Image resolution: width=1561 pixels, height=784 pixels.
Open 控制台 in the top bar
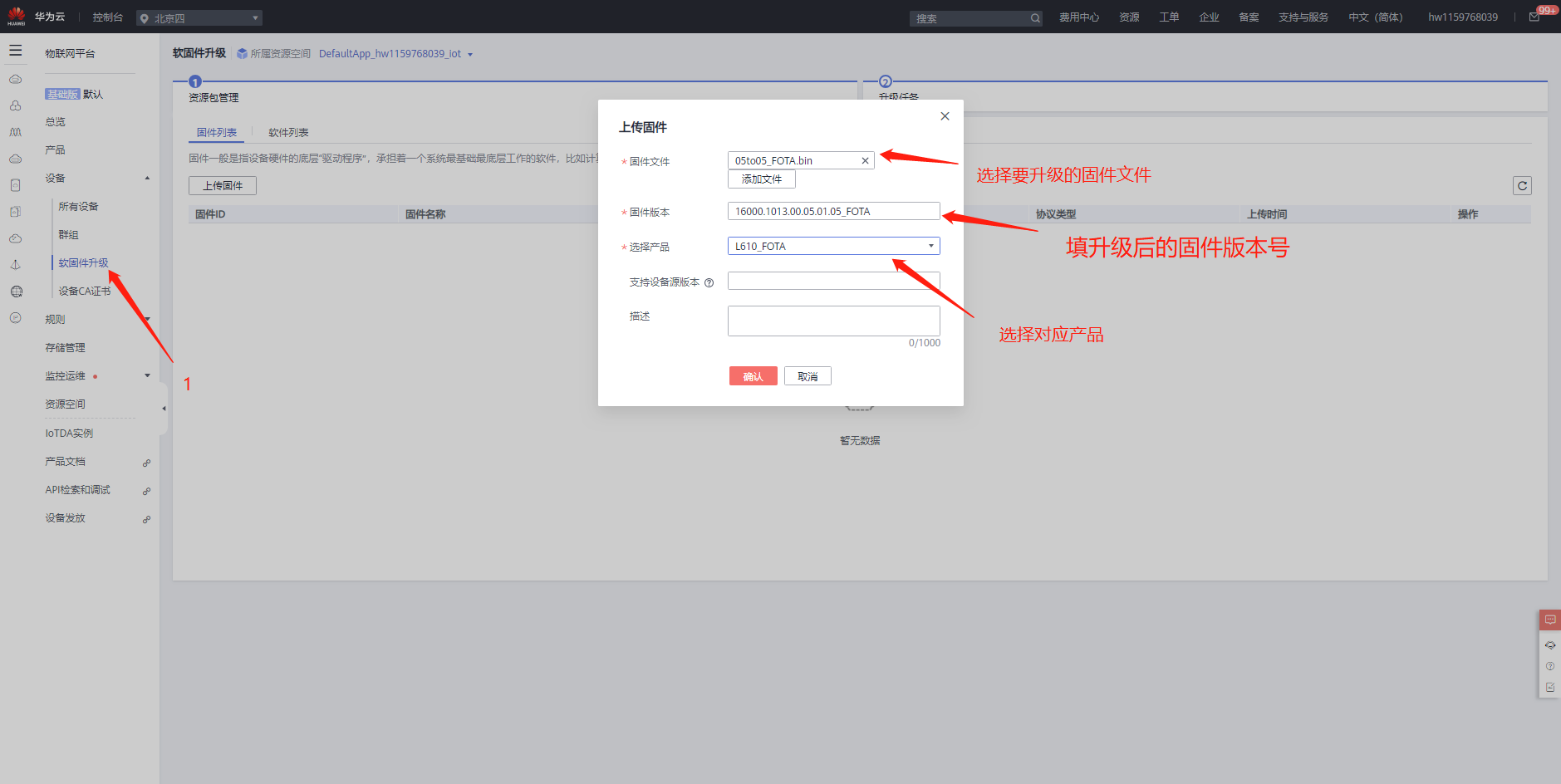point(108,17)
